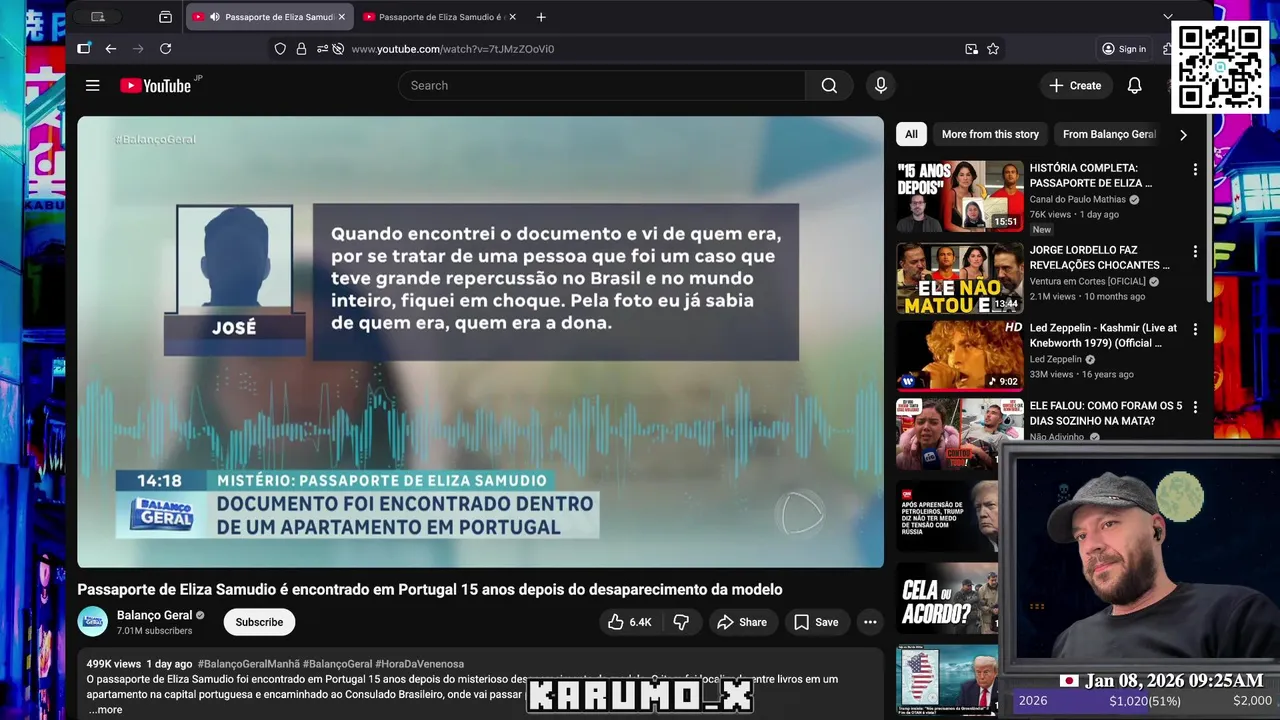Image resolution: width=1280 pixels, height=720 pixels.
Task: Select the More from this story chip
Action: click(990, 134)
